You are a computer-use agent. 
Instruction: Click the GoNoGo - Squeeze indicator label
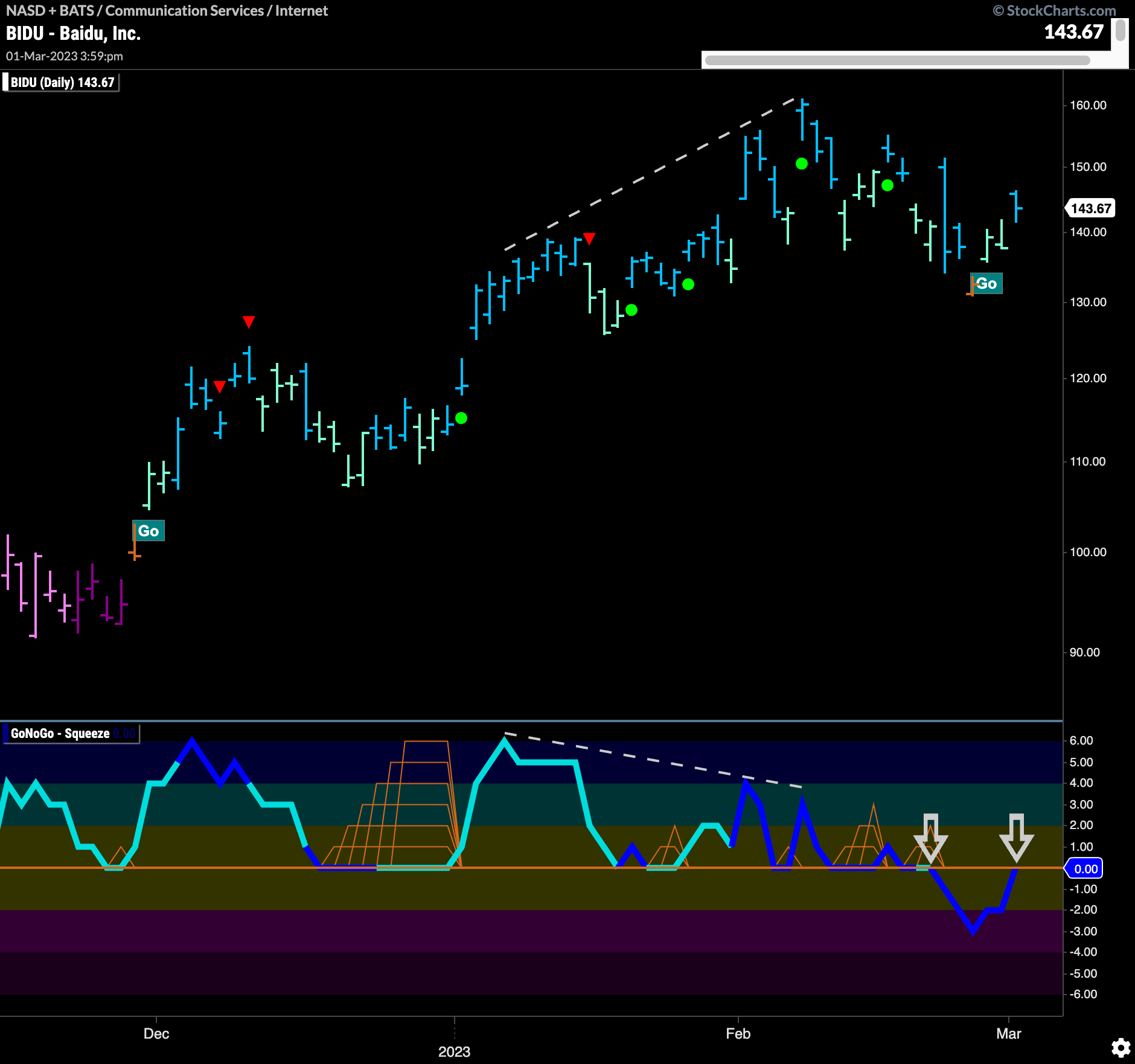click(71, 733)
